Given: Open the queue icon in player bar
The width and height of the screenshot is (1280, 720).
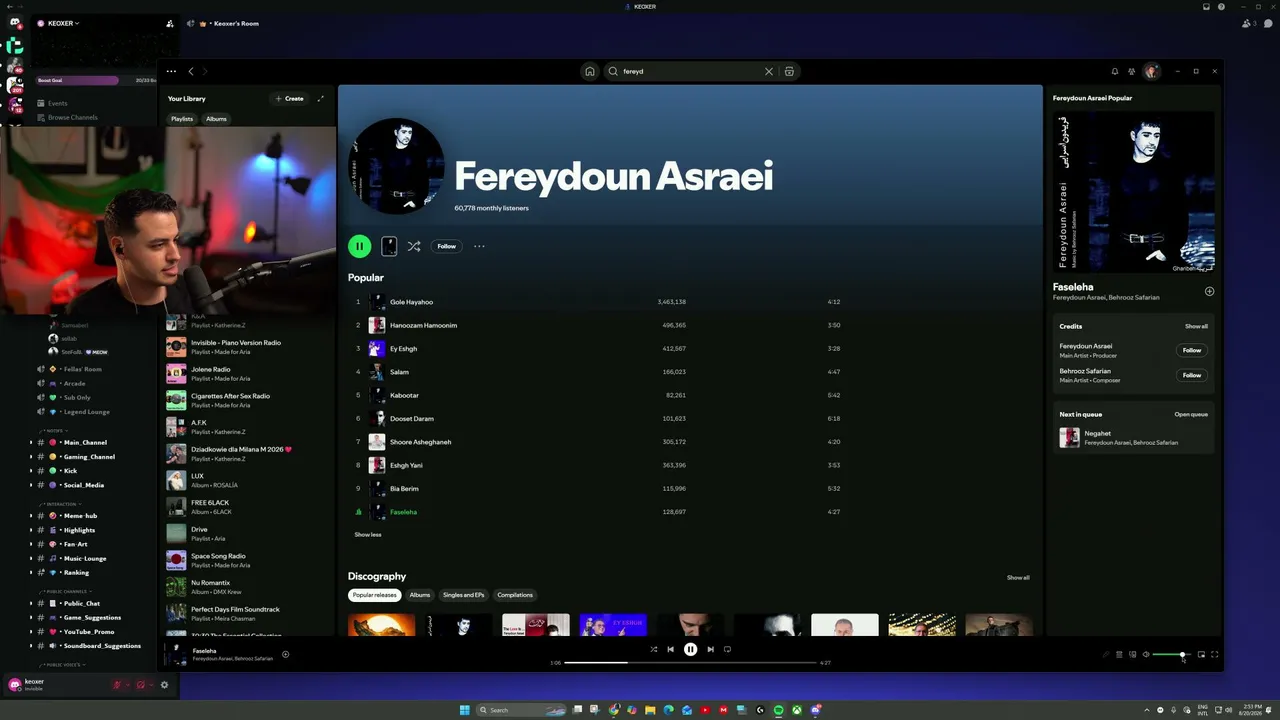Looking at the screenshot, I should [x=1119, y=655].
